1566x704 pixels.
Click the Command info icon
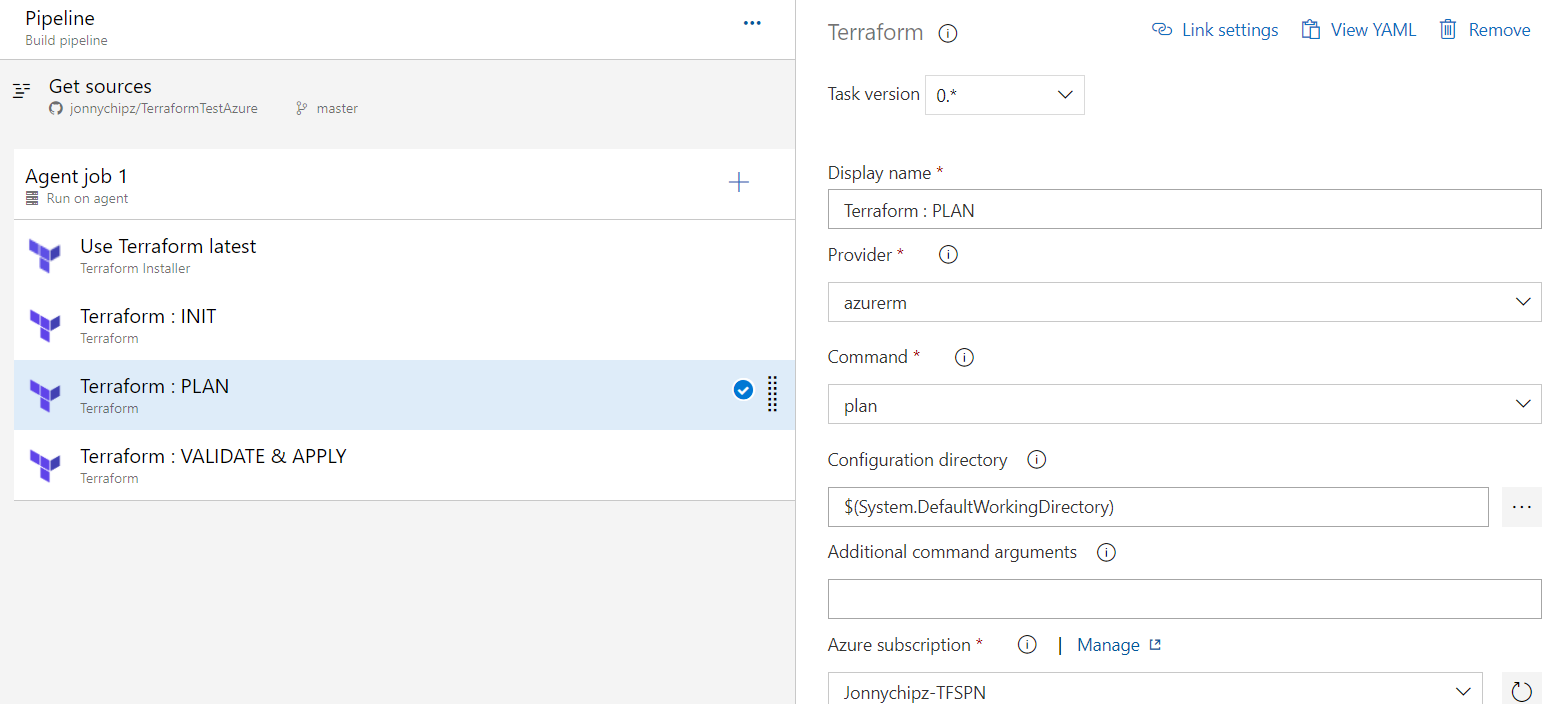(964, 357)
